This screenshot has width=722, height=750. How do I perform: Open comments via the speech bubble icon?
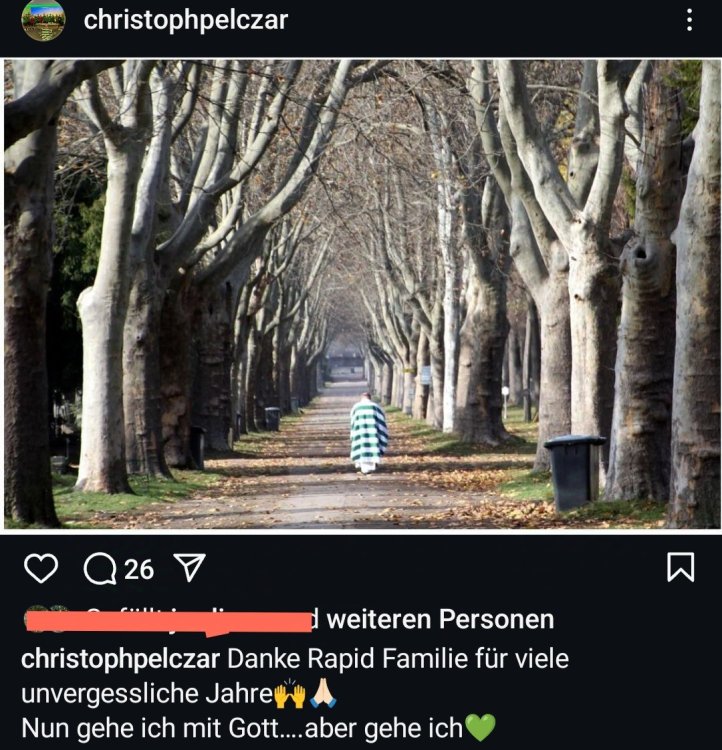click(100, 569)
